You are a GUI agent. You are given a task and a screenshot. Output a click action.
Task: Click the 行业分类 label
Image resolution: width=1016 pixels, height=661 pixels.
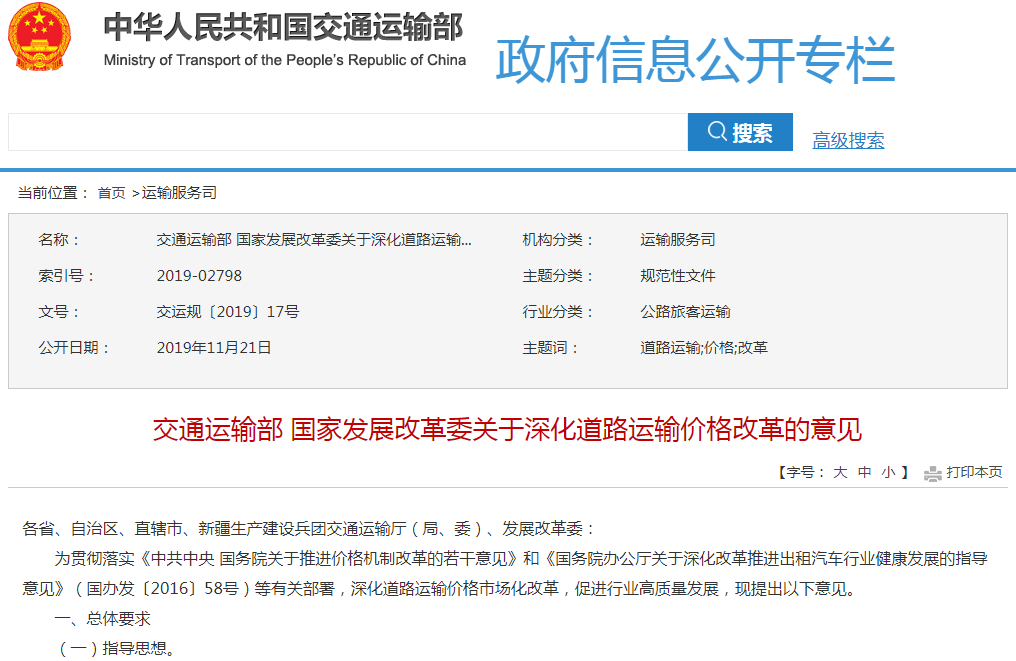coord(558,312)
